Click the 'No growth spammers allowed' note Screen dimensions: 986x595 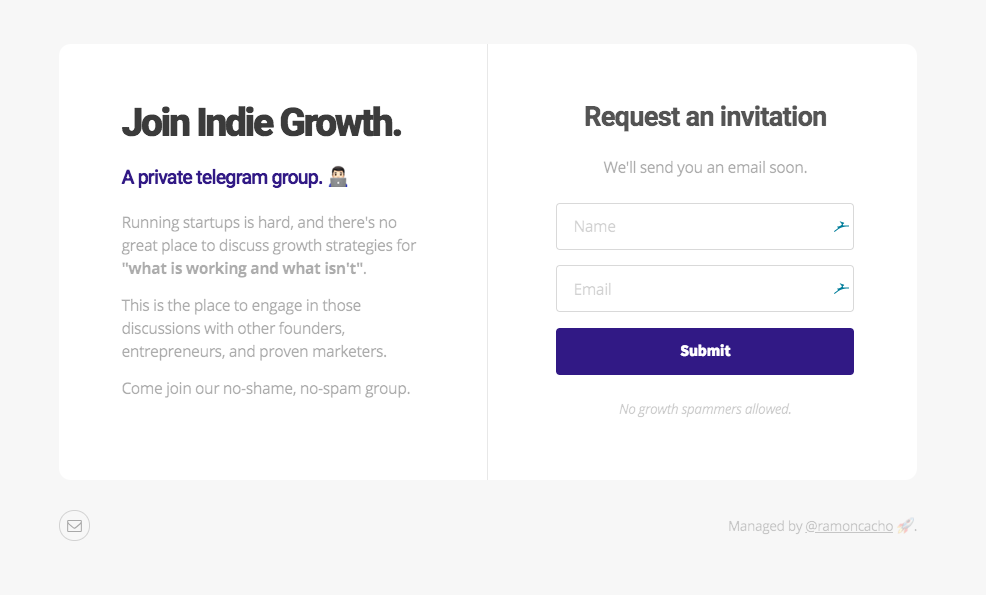(x=704, y=409)
